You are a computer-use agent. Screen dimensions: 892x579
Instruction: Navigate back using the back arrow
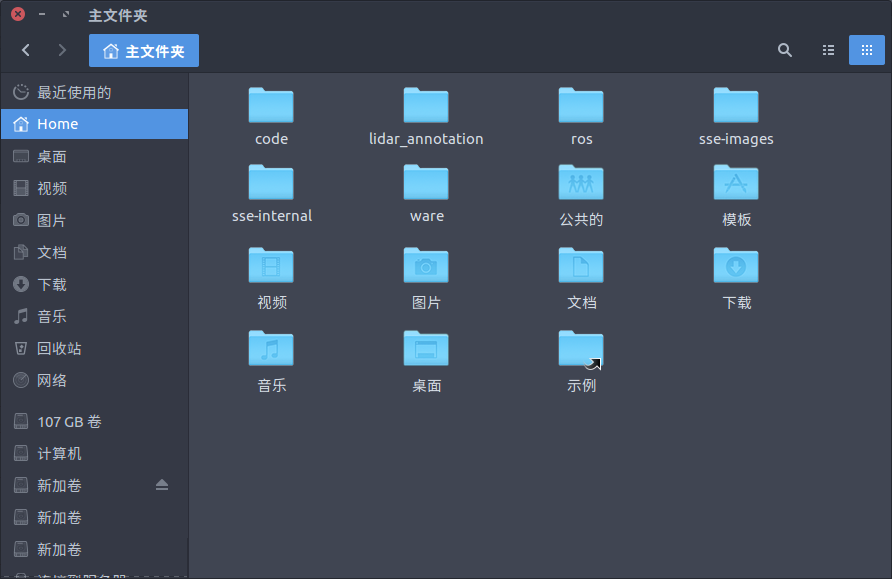pos(25,49)
